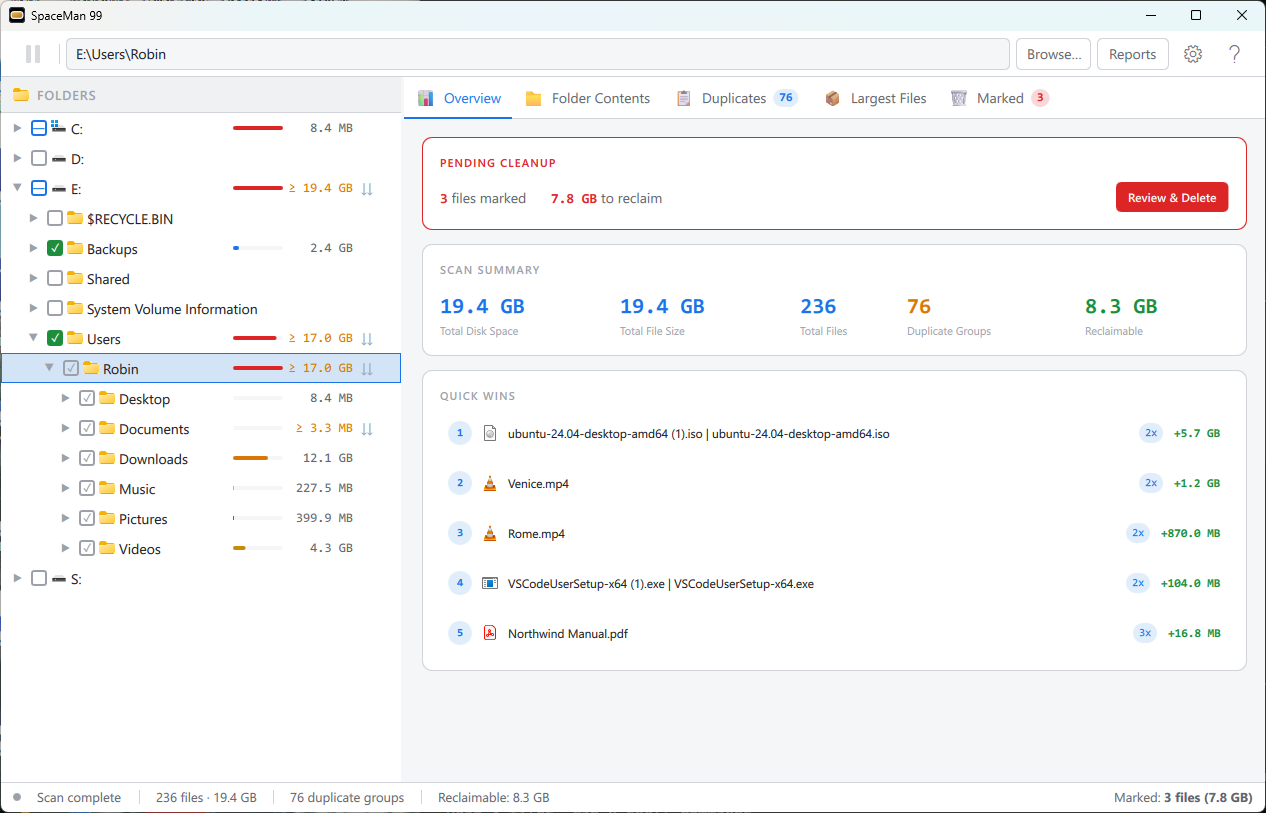Open the Folder Contents tab
The width and height of the screenshot is (1266, 813).
[588, 98]
